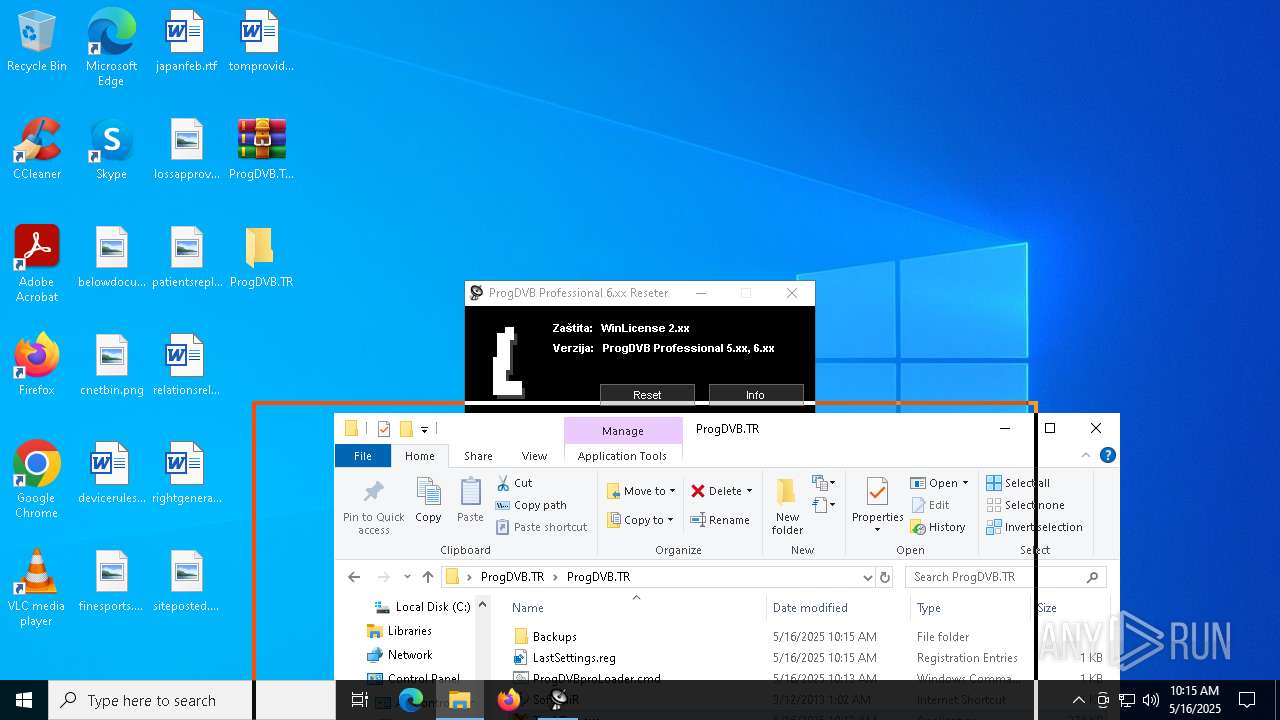Viewport: 1280px width, 720px height.
Task: Sort by Date modified column header
Action: 810,608
